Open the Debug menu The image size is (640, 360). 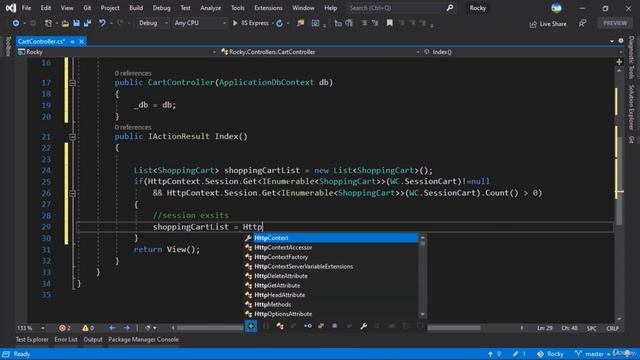coord(162,8)
